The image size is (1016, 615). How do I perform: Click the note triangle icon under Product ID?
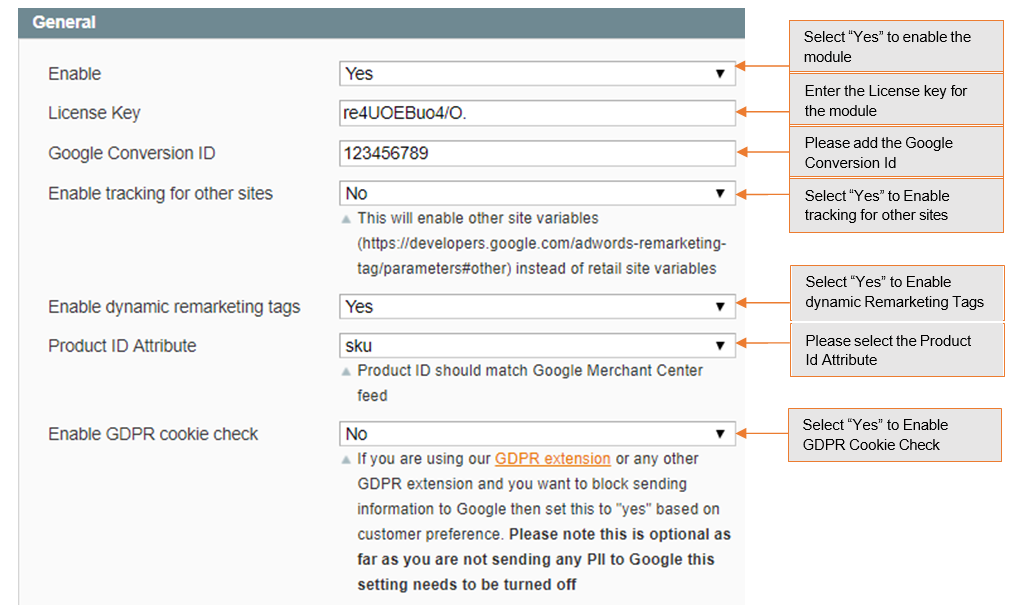click(x=347, y=372)
